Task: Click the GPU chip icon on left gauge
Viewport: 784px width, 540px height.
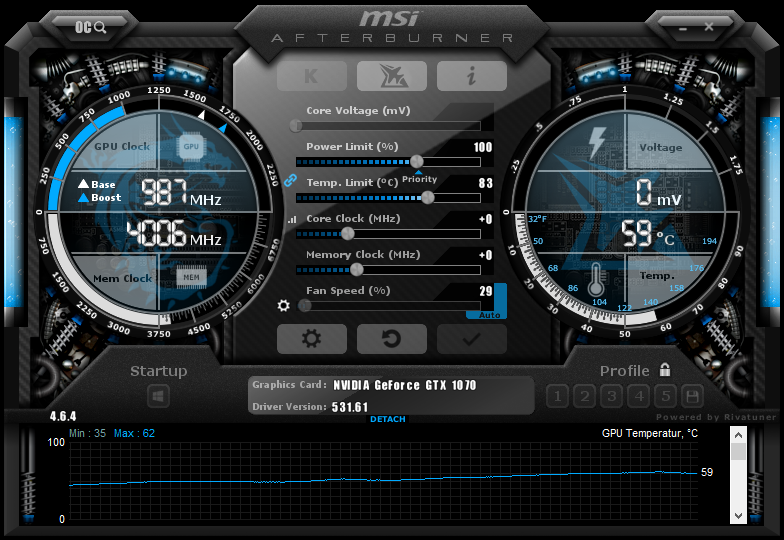Action: [x=191, y=146]
